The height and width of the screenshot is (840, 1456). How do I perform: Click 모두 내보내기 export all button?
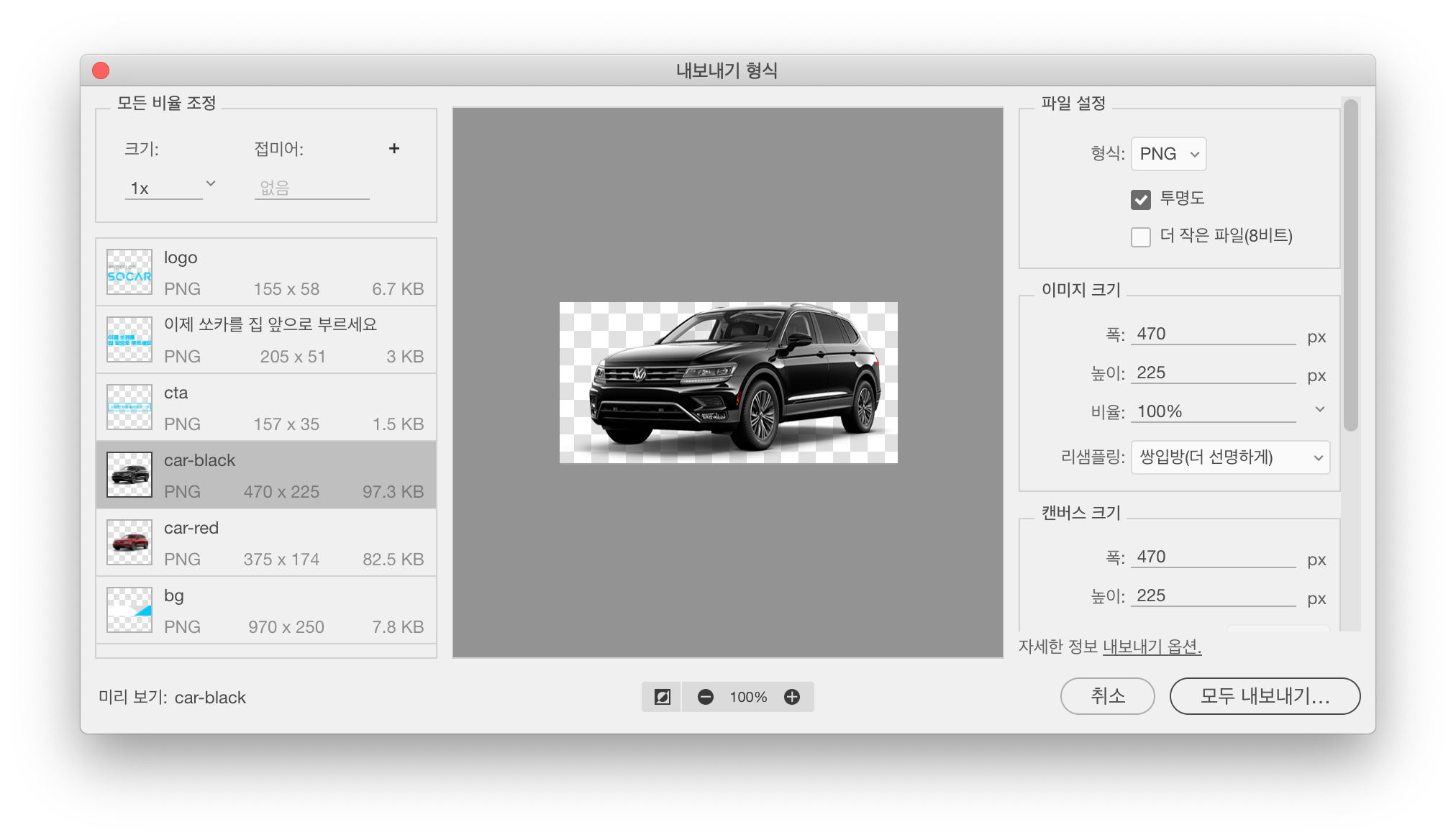coord(1265,696)
